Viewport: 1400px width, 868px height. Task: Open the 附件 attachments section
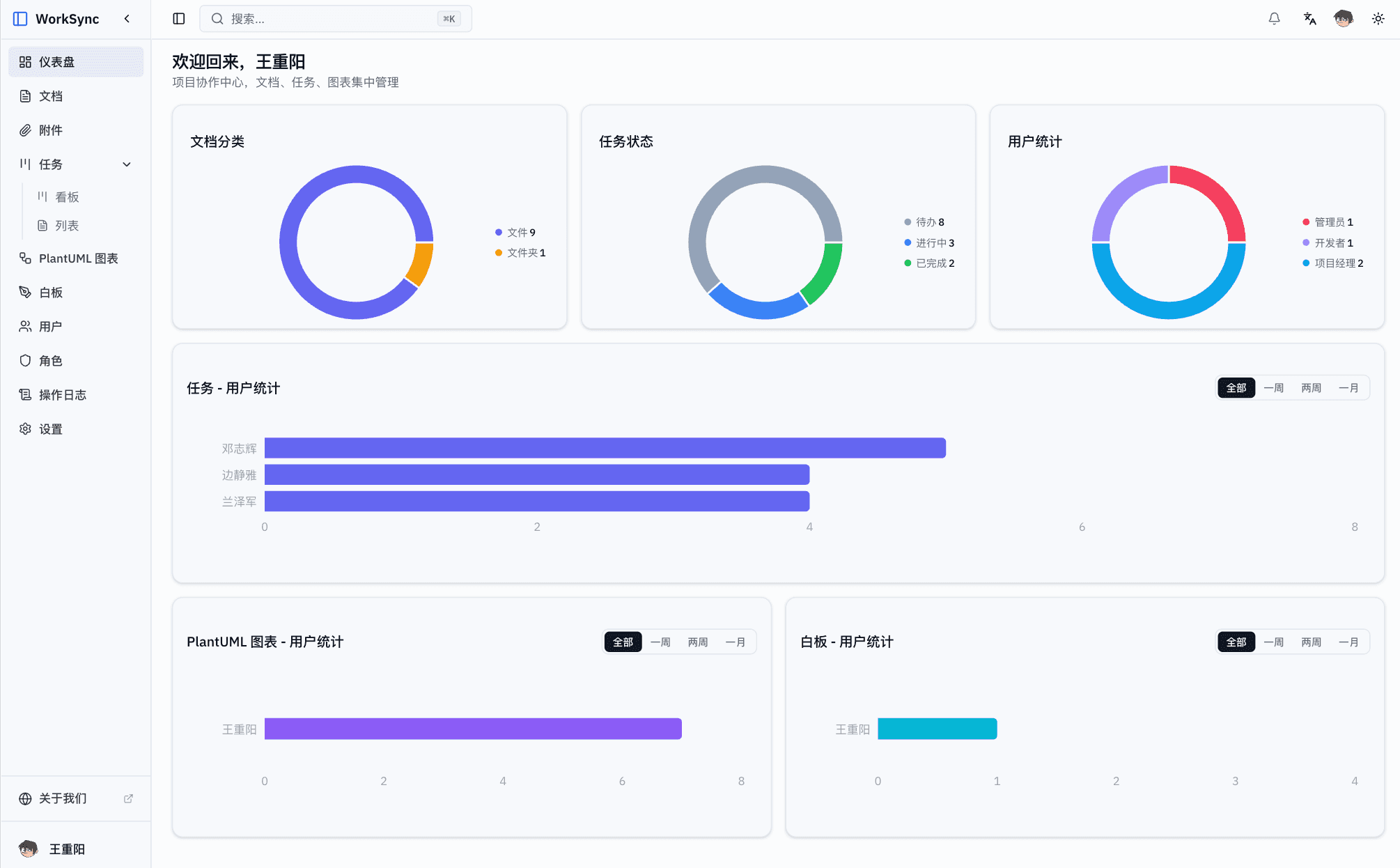point(49,130)
